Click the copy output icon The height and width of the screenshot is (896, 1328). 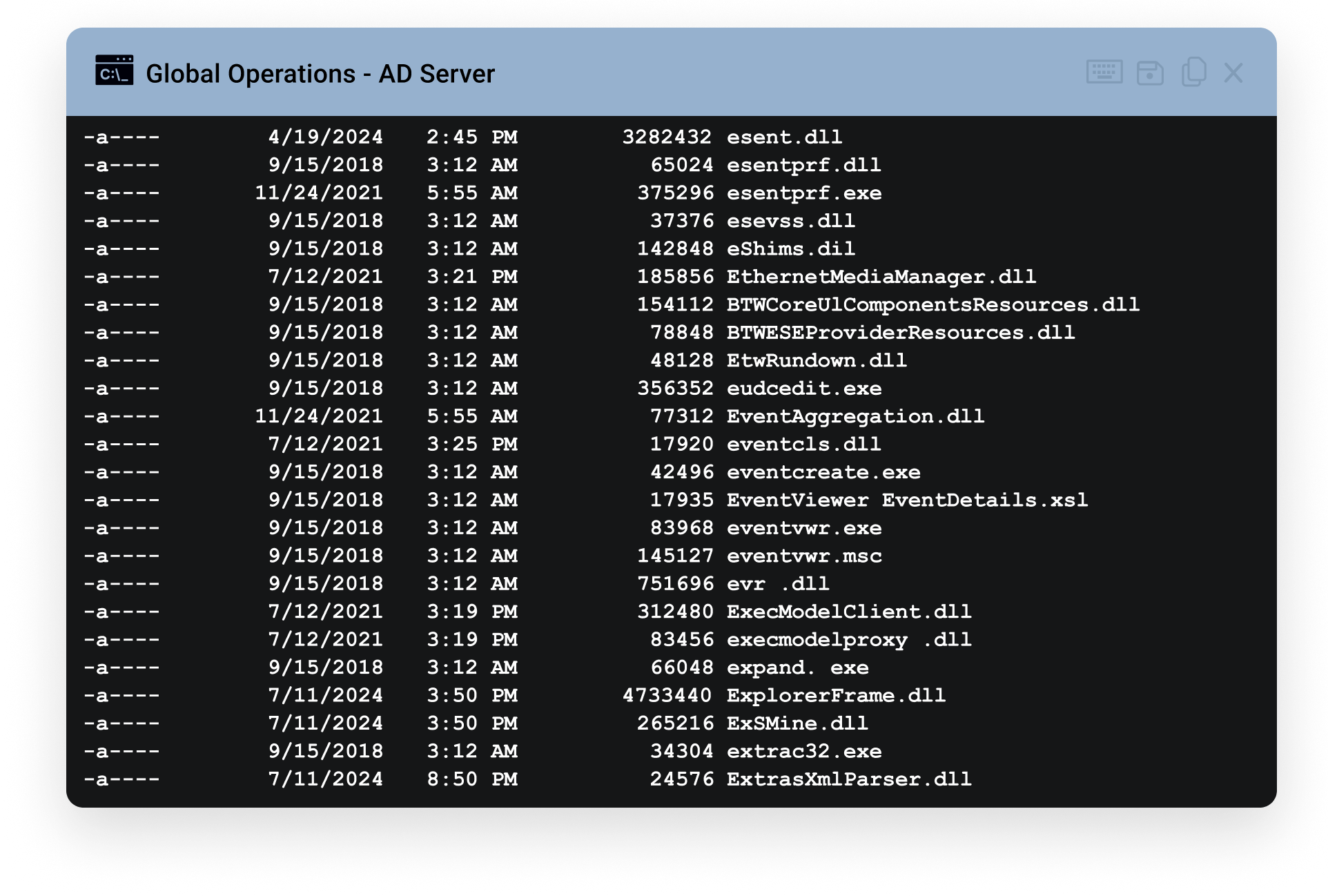pos(1193,72)
